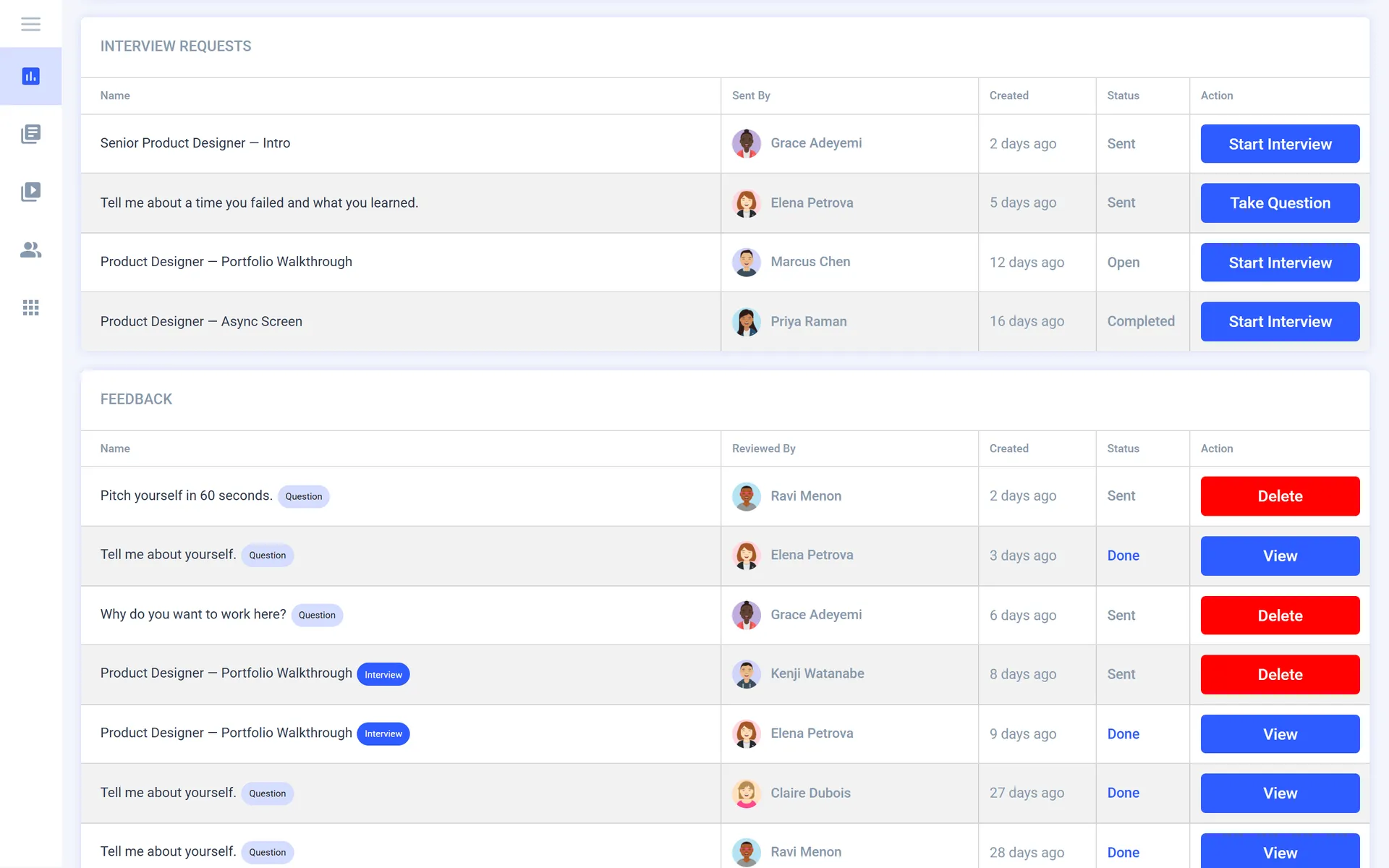This screenshot has height=868, width=1389.
Task: Click the 'Open' status cell
Action: click(x=1123, y=263)
